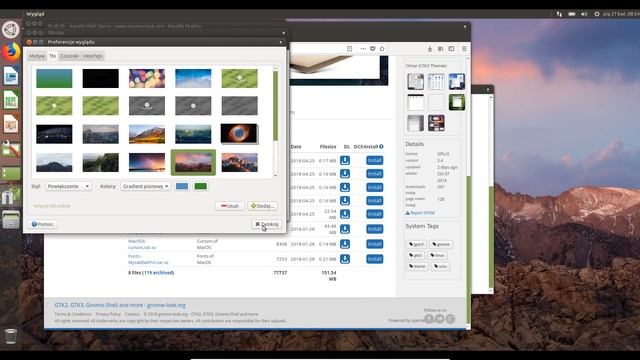Open Firefox hamburger menu
Image resolution: width=640 pixels, height=360 pixels.
click(x=464, y=49)
